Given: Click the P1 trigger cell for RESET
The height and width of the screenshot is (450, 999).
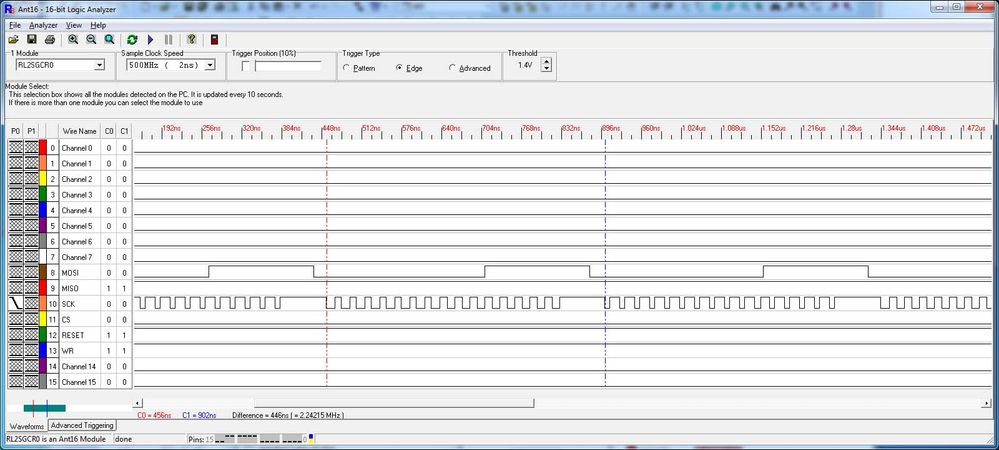Looking at the screenshot, I should 31,335.
